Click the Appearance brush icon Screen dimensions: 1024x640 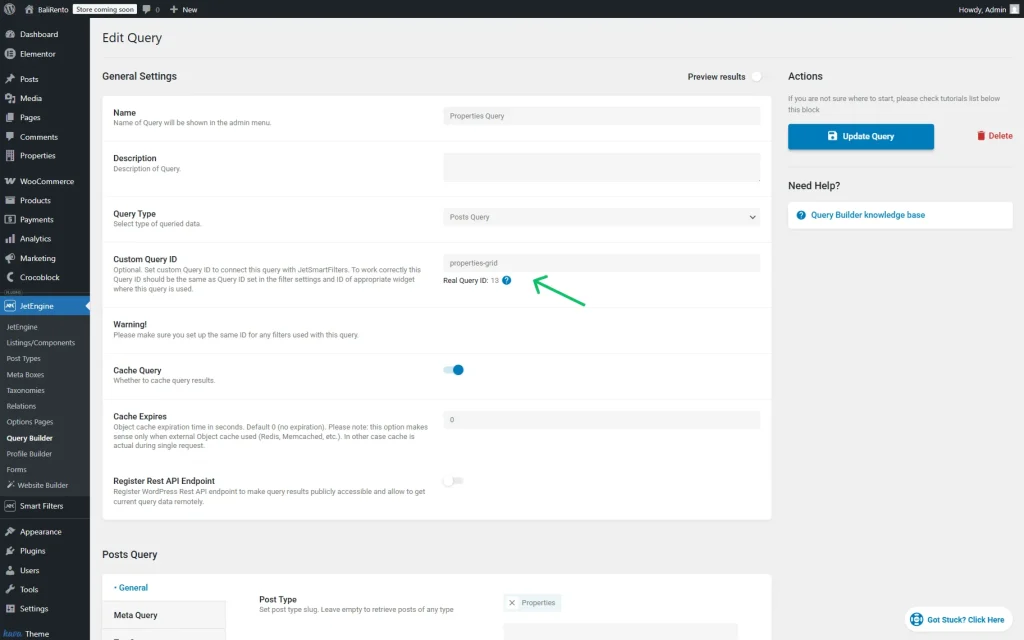pyautogui.click(x=10, y=532)
